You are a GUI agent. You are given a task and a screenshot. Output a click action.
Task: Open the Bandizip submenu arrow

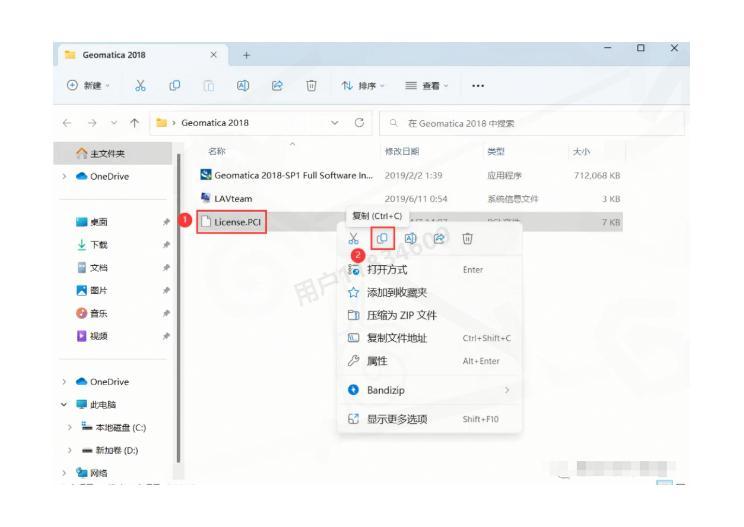507,390
